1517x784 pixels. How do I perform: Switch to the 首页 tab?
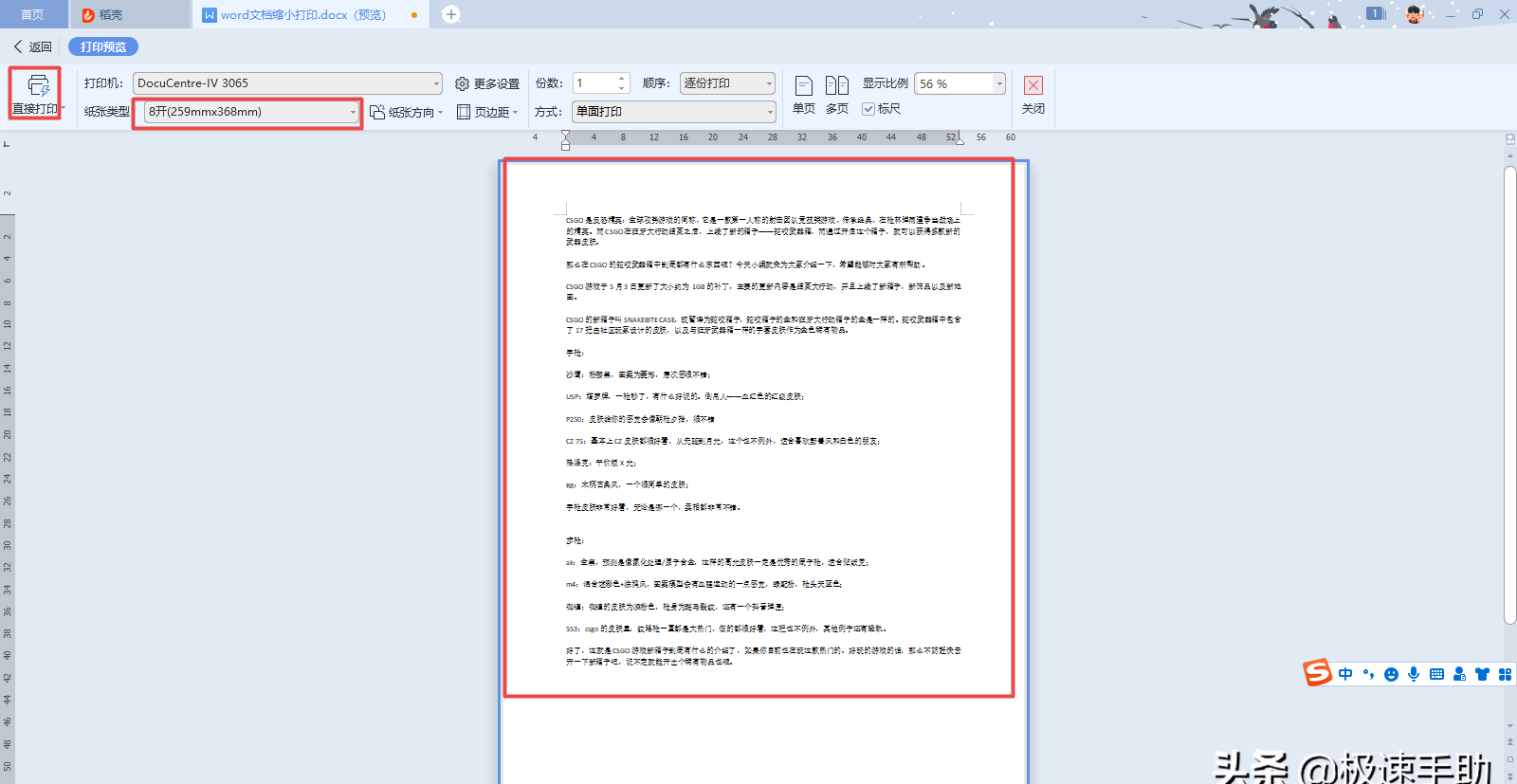(32, 14)
